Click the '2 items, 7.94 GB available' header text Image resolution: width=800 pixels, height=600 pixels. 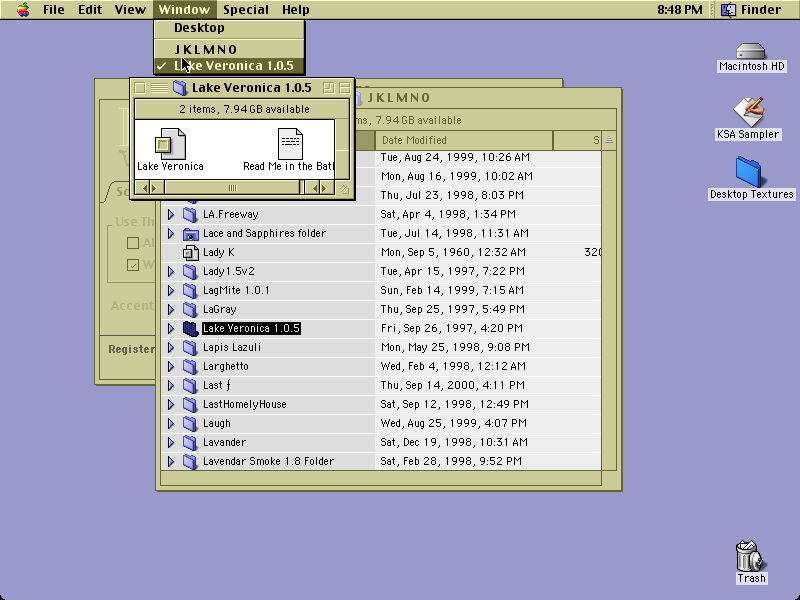pyautogui.click(x=244, y=109)
